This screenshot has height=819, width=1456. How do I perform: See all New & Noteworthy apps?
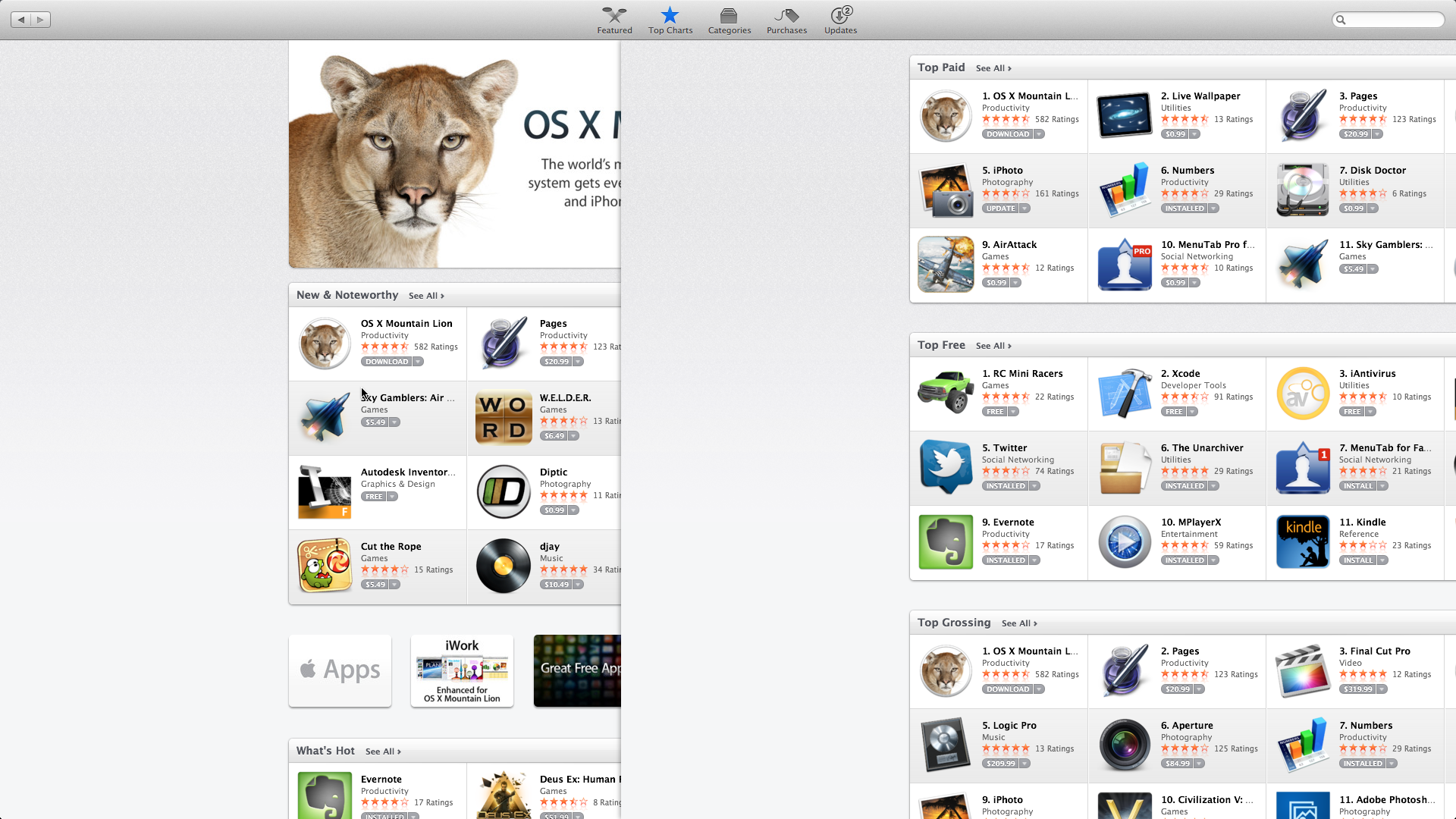[426, 296]
